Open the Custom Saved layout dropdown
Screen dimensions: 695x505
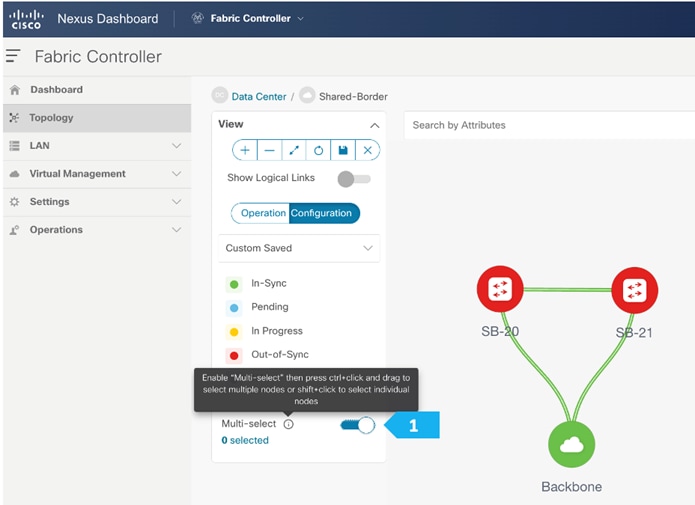[299, 248]
